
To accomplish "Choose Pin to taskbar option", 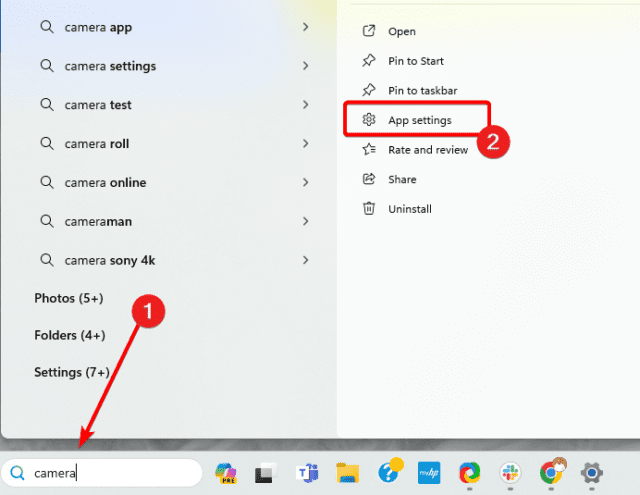I will pos(421,90).
